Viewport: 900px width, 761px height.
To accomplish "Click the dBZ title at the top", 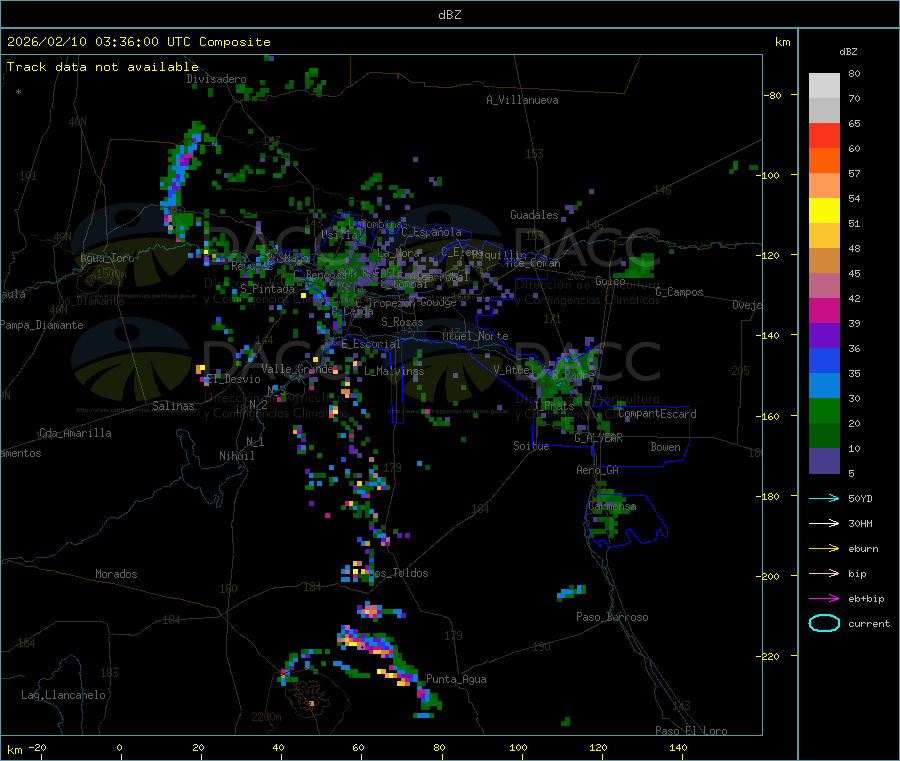I will tap(449, 15).
